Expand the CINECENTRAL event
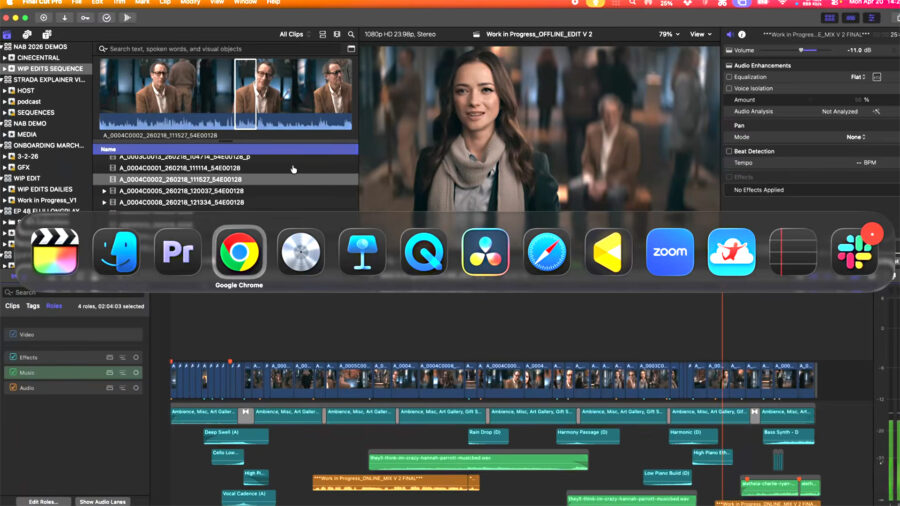The width and height of the screenshot is (900, 506). (5, 58)
